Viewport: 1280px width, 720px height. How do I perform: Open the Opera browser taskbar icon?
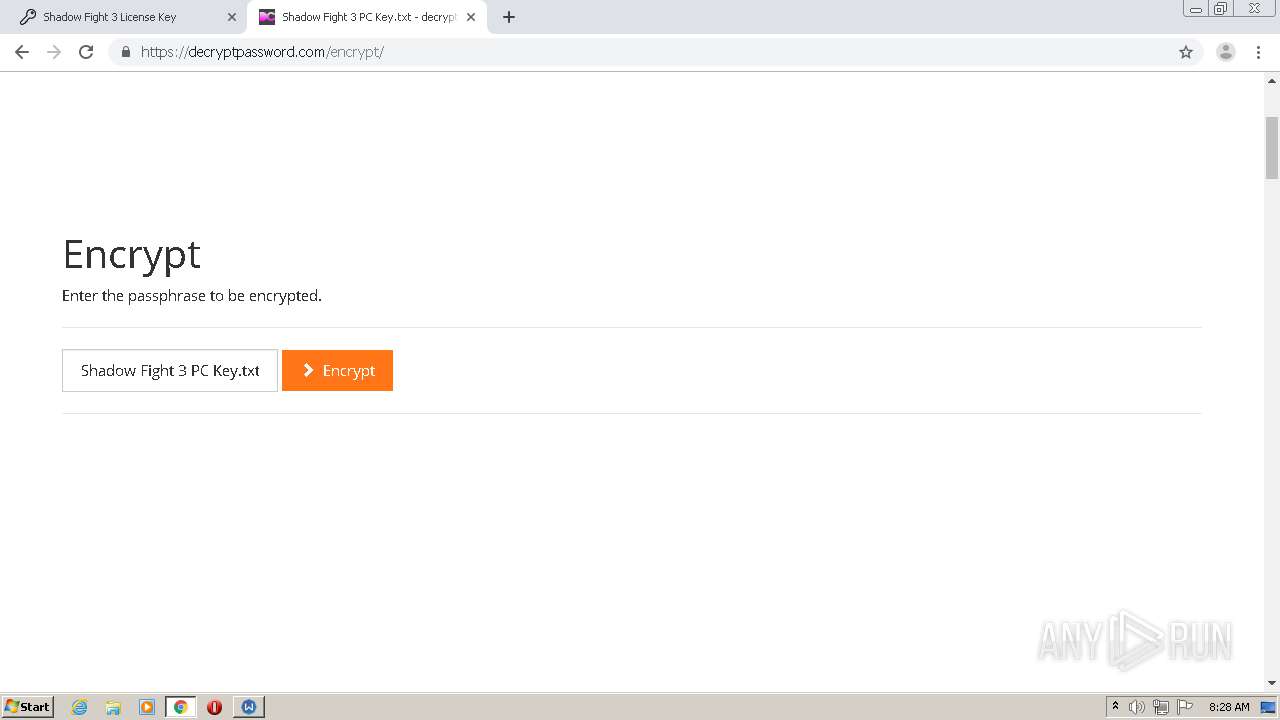point(214,707)
